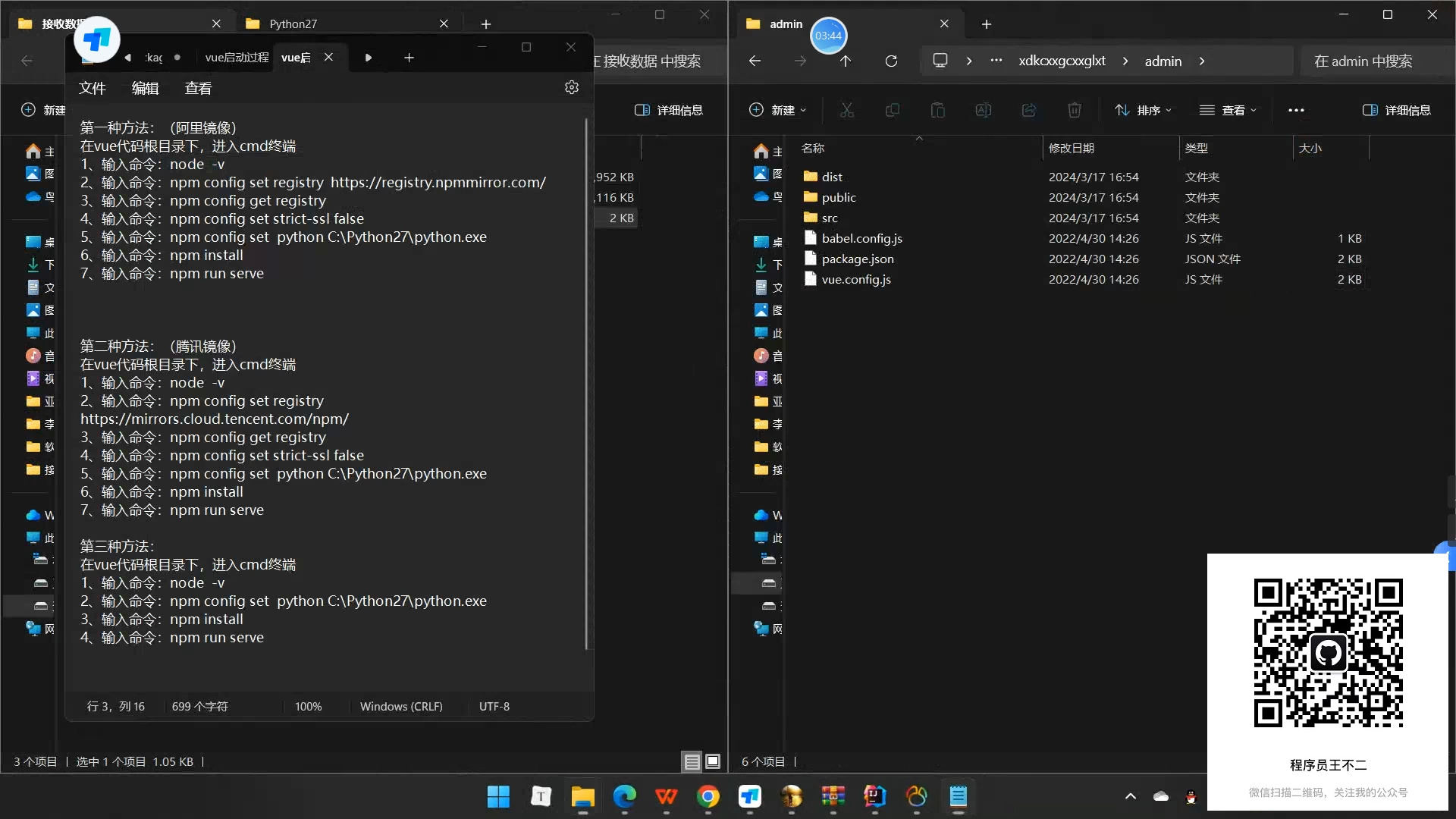The height and width of the screenshot is (819, 1456).
Task: Open 排序 sort dropdown
Action: pos(1144,110)
